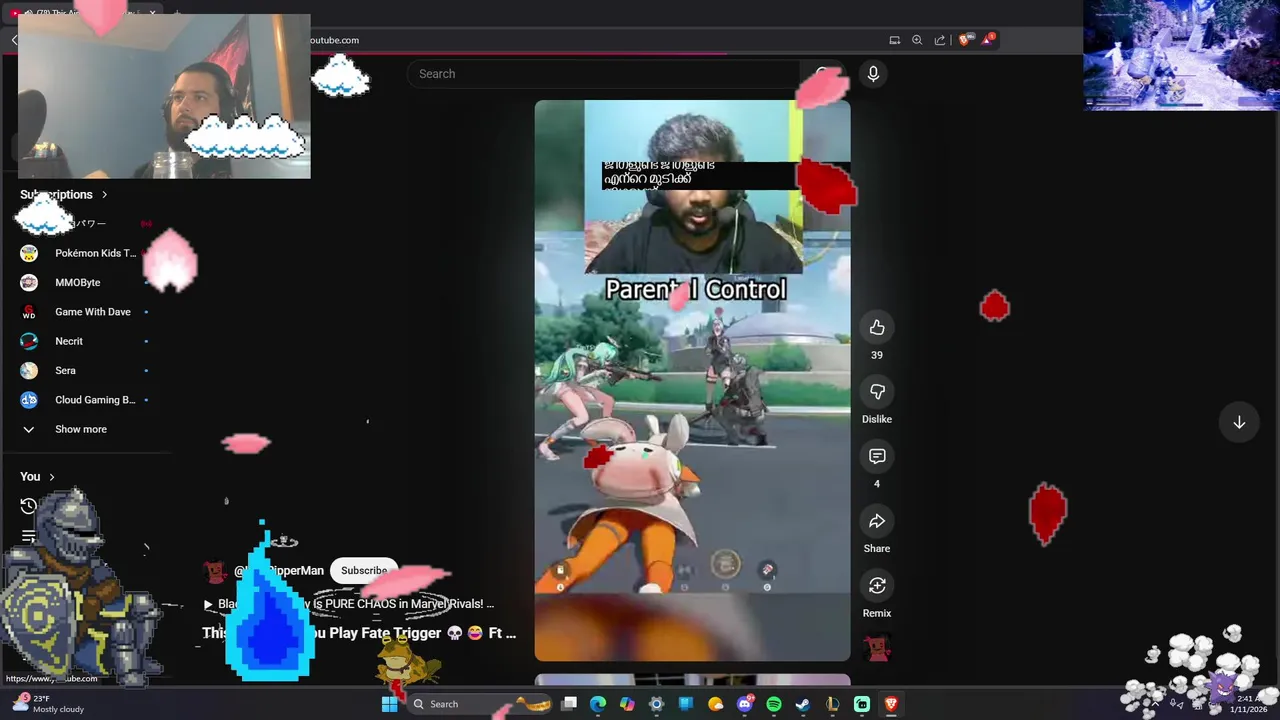Open Cloud Gaming B... channel
Image resolution: width=1280 pixels, height=720 pixels.
tap(85, 400)
